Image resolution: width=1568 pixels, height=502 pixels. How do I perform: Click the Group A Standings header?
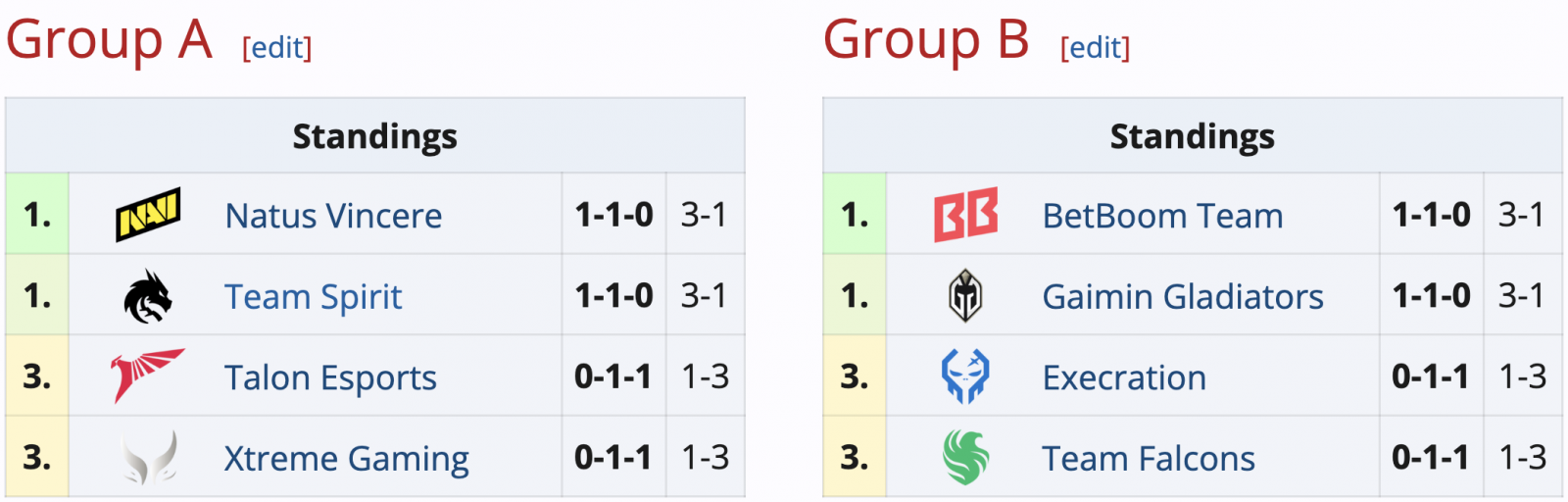pyautogui.click(x=375, y=136)
